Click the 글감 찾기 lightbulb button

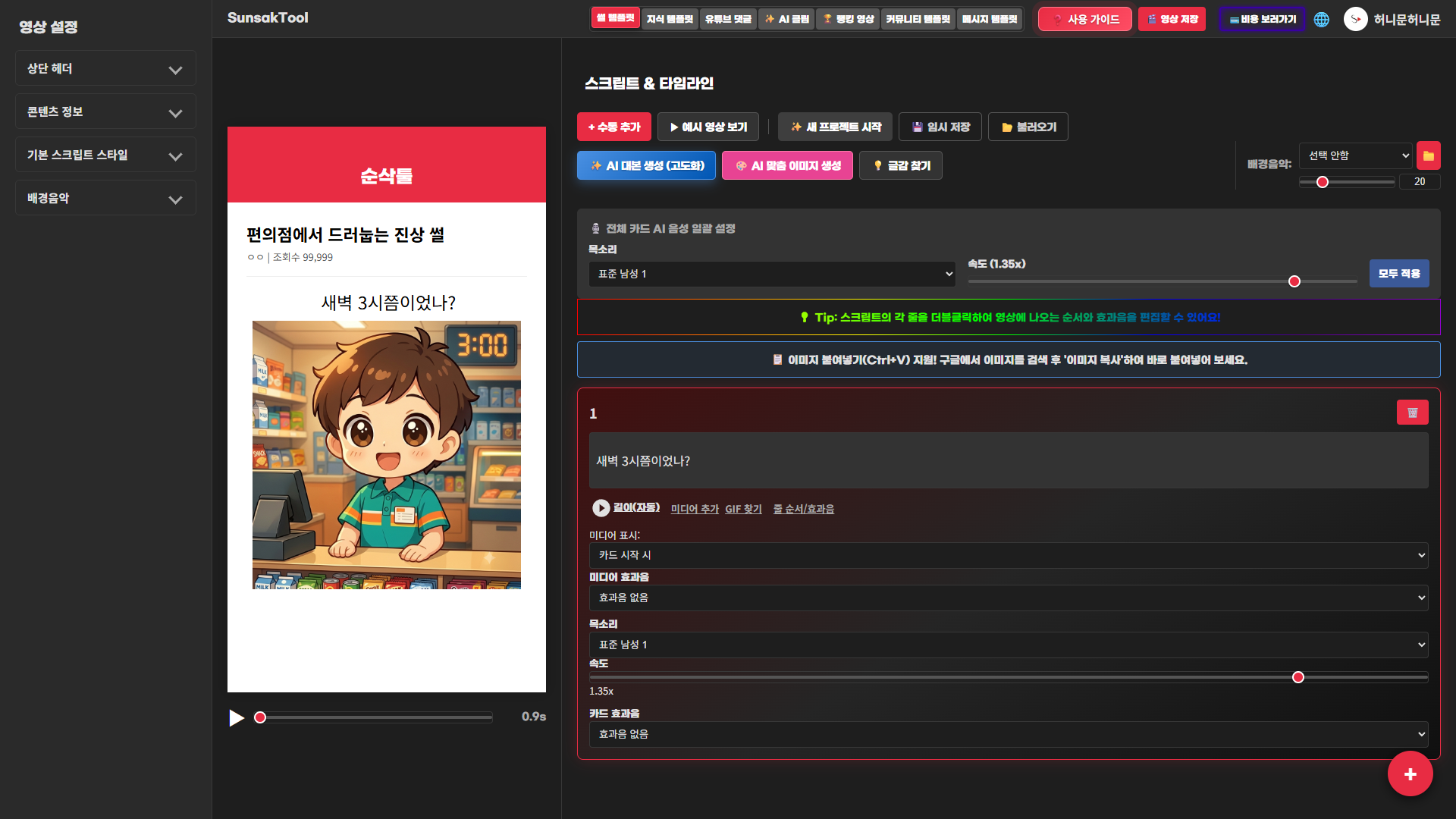[x=901, y=165]
